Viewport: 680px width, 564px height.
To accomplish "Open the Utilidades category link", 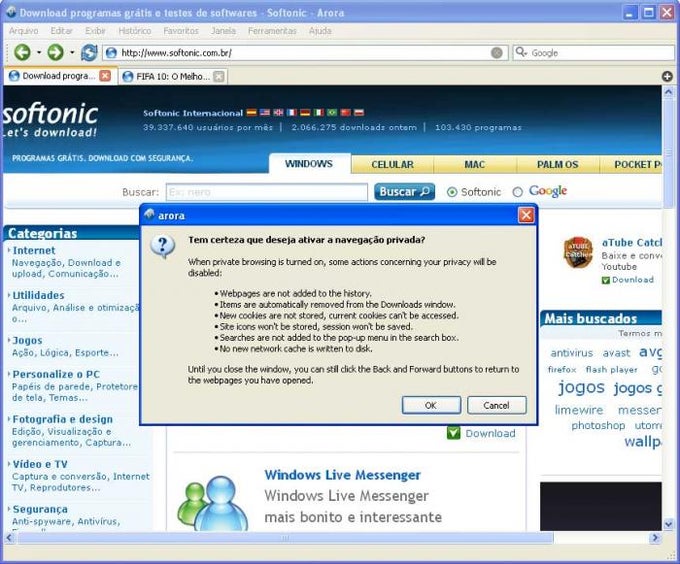I will point(38,296).
